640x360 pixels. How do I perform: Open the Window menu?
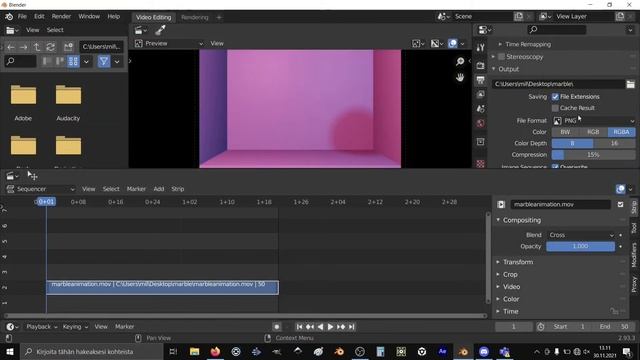click(x=89, y=17)
